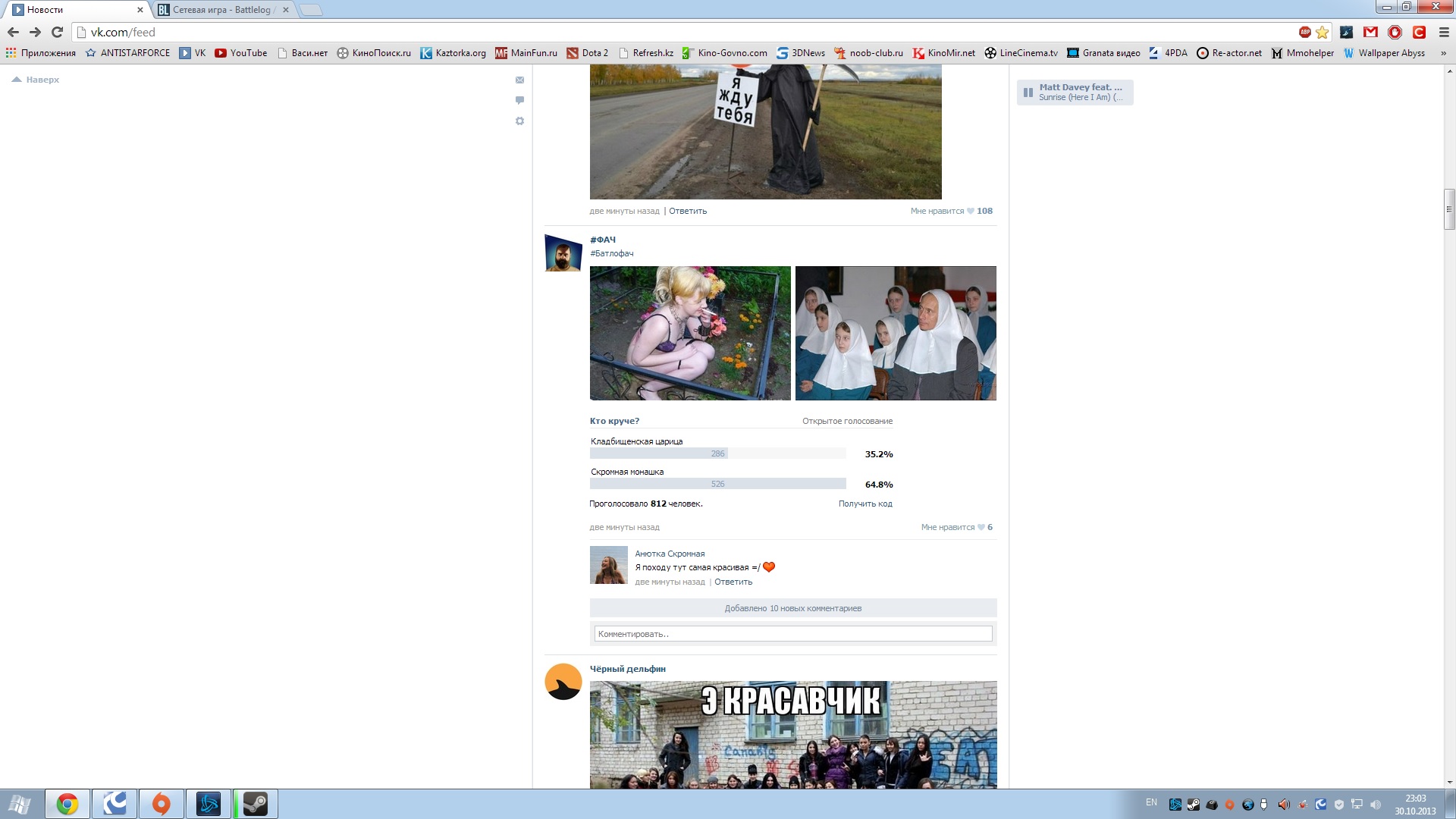Open the nuns photo thumbnail
Screen dimensions: 1456x819
[896, 333]
